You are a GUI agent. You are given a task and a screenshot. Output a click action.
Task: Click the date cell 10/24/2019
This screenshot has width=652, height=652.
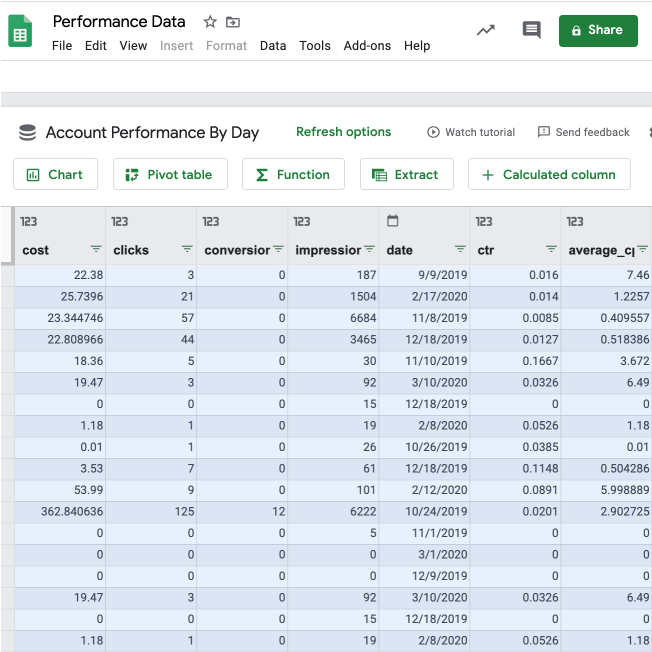pos(424,511)
